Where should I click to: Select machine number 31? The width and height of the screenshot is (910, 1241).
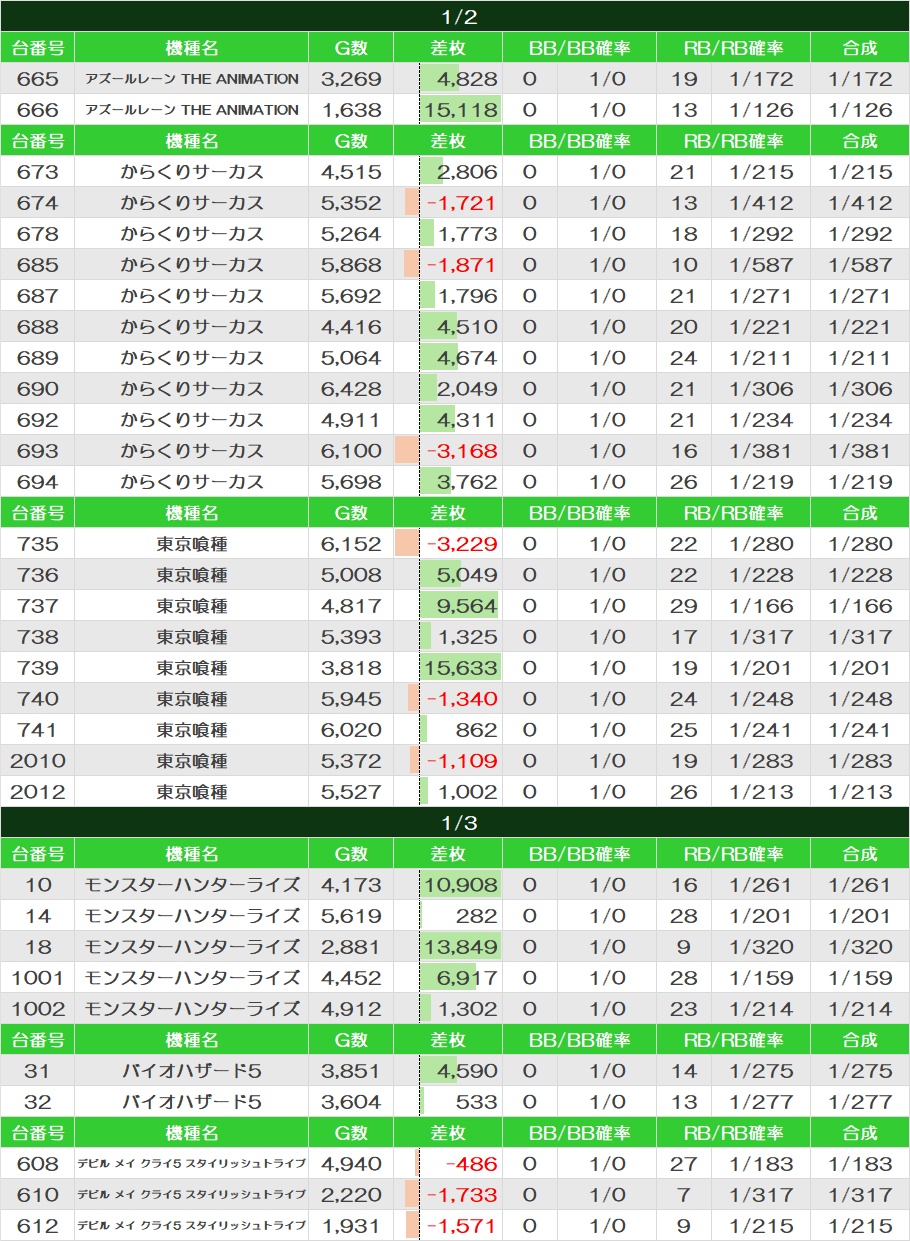pyautogui.click(x=38, y=1071)
